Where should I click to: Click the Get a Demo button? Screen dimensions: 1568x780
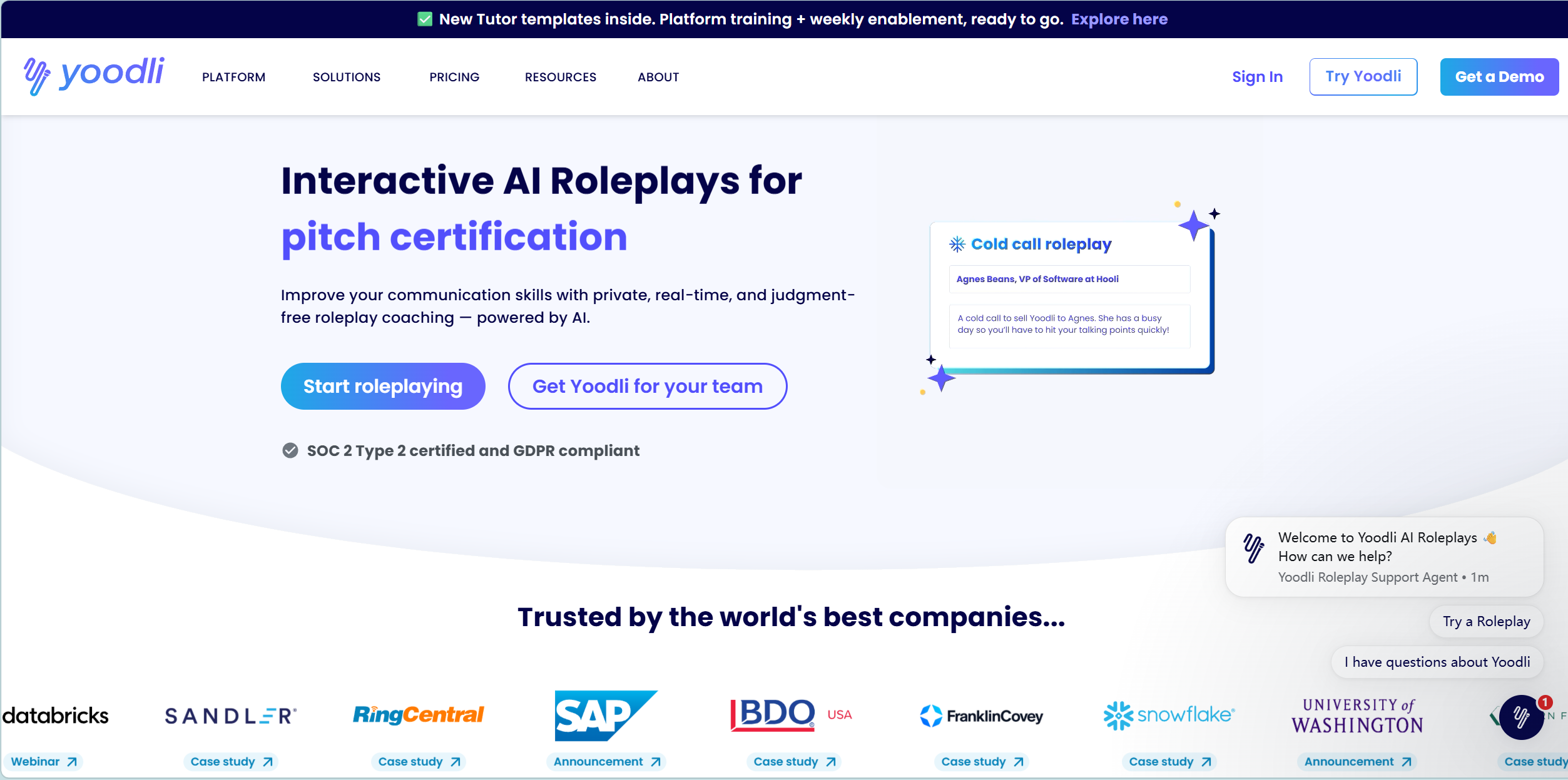1499,77
